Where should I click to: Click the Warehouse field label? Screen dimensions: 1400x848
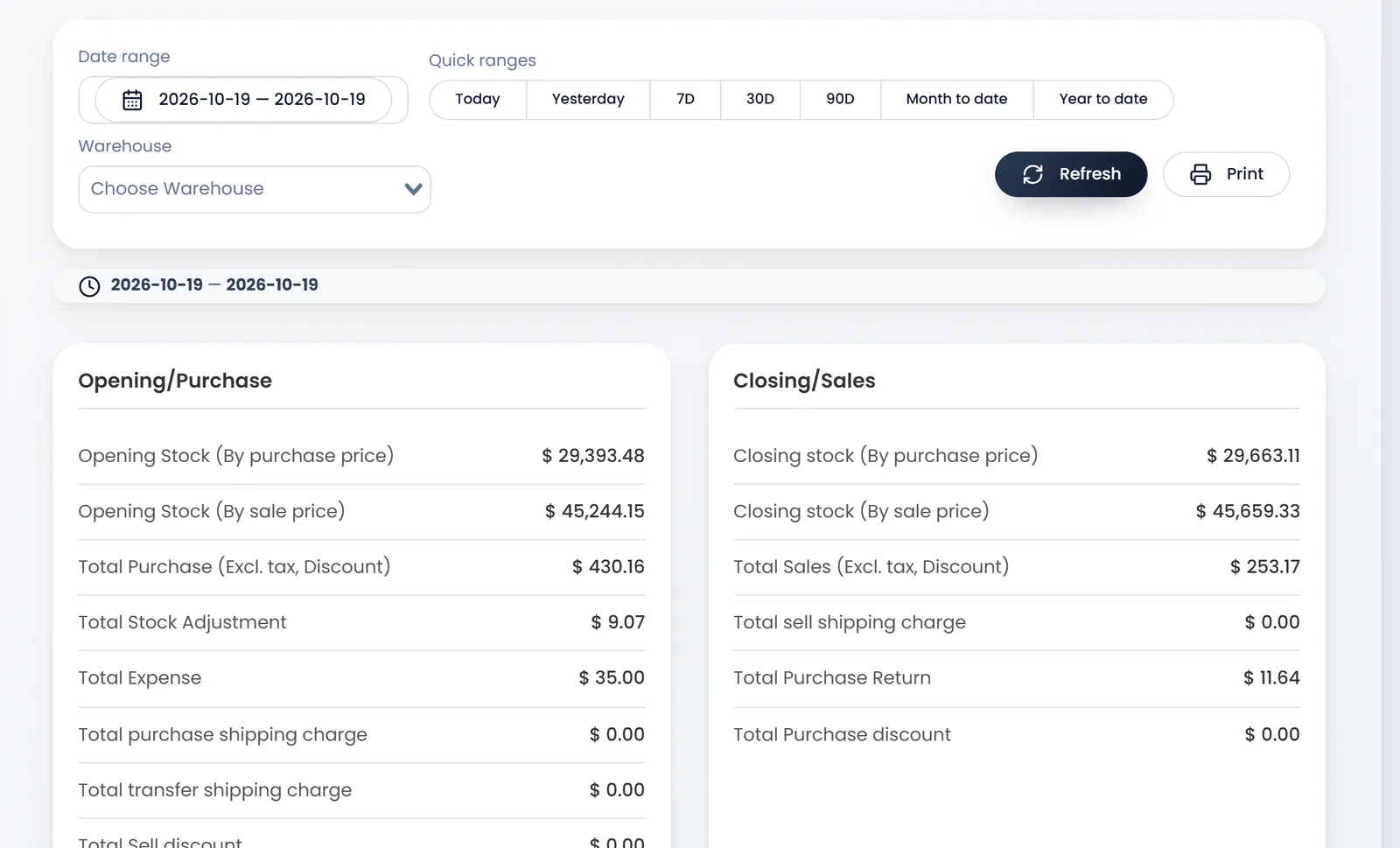[x=125, y=146]
